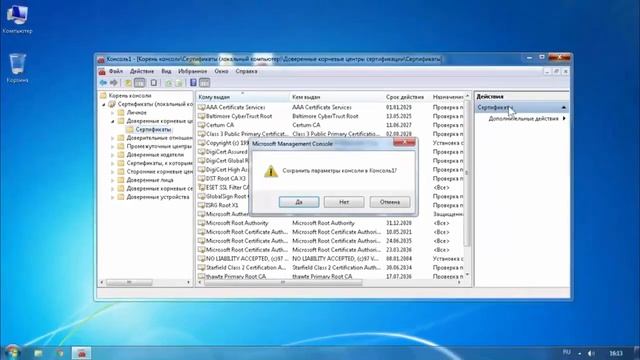This screenshot has height=360, width=640.
Task: Click Отмена in the save dialog
Action: [390, 202]
